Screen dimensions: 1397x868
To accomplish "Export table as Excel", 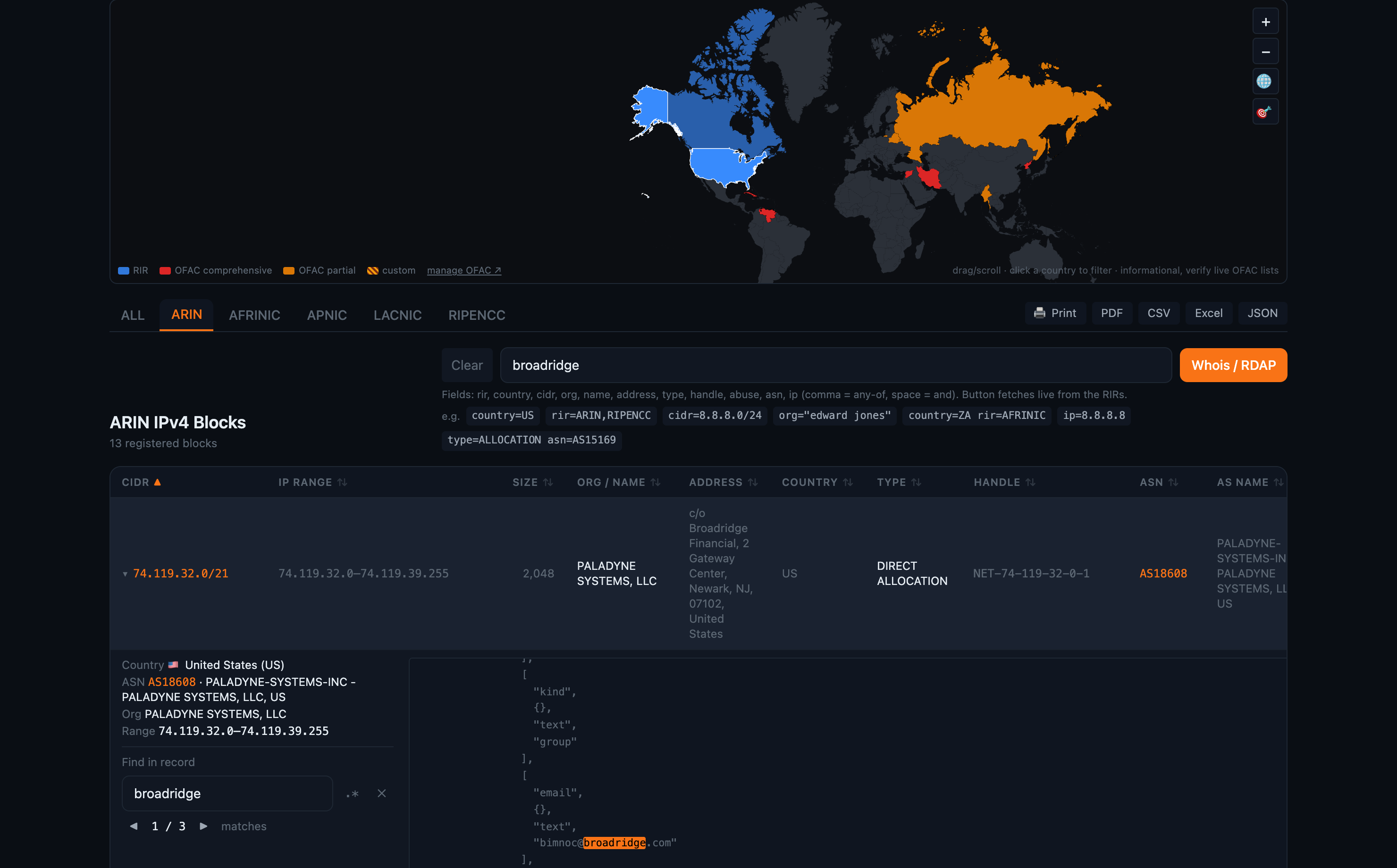I will (x=1208, y=313).
